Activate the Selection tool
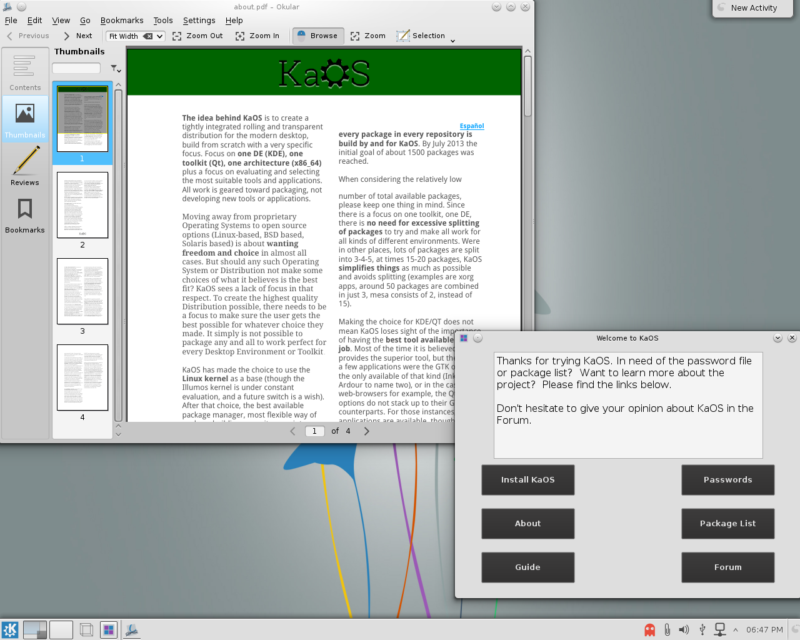The image size is (800, 640). tap(421, 36)
